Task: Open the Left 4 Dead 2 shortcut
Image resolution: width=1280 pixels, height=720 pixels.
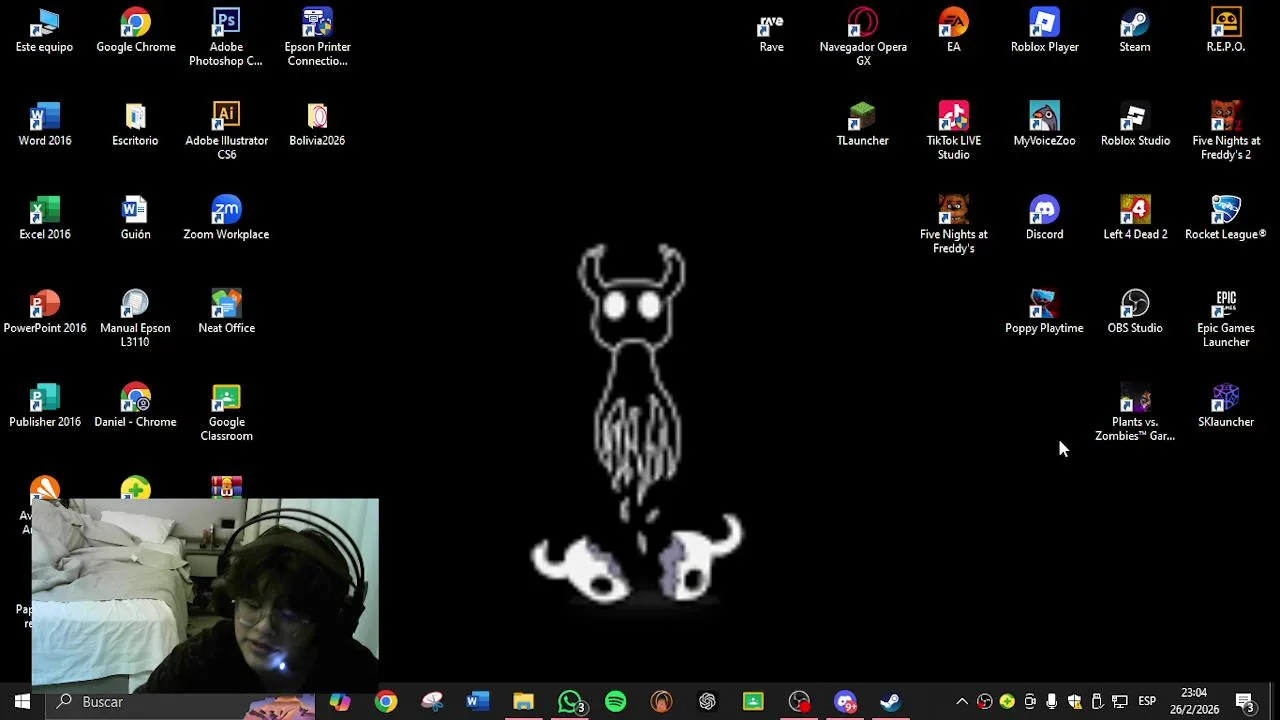Action: 1135,219
